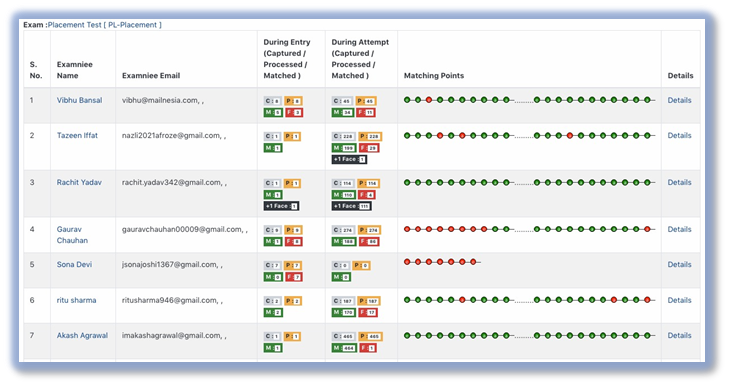Click the F: 17 failed badge for ritu sharma
This screenshot has height=390, width=733.
[x=368, y=312]
